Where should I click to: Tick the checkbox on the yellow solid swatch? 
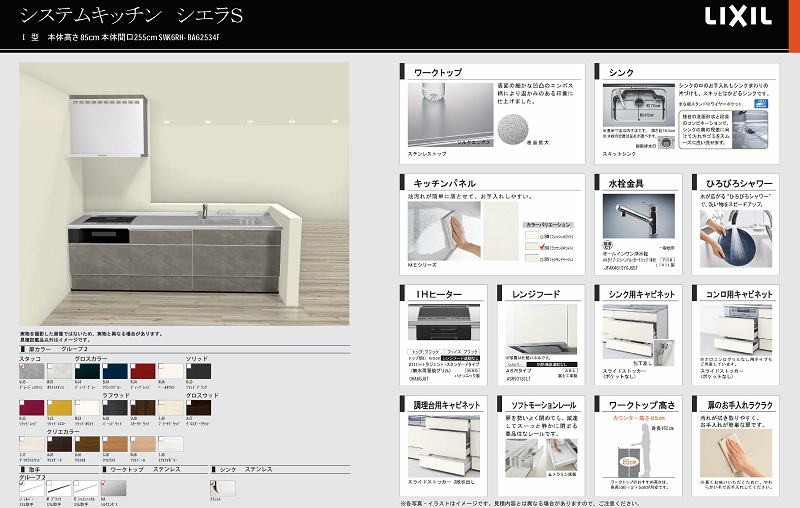(50, 403)
